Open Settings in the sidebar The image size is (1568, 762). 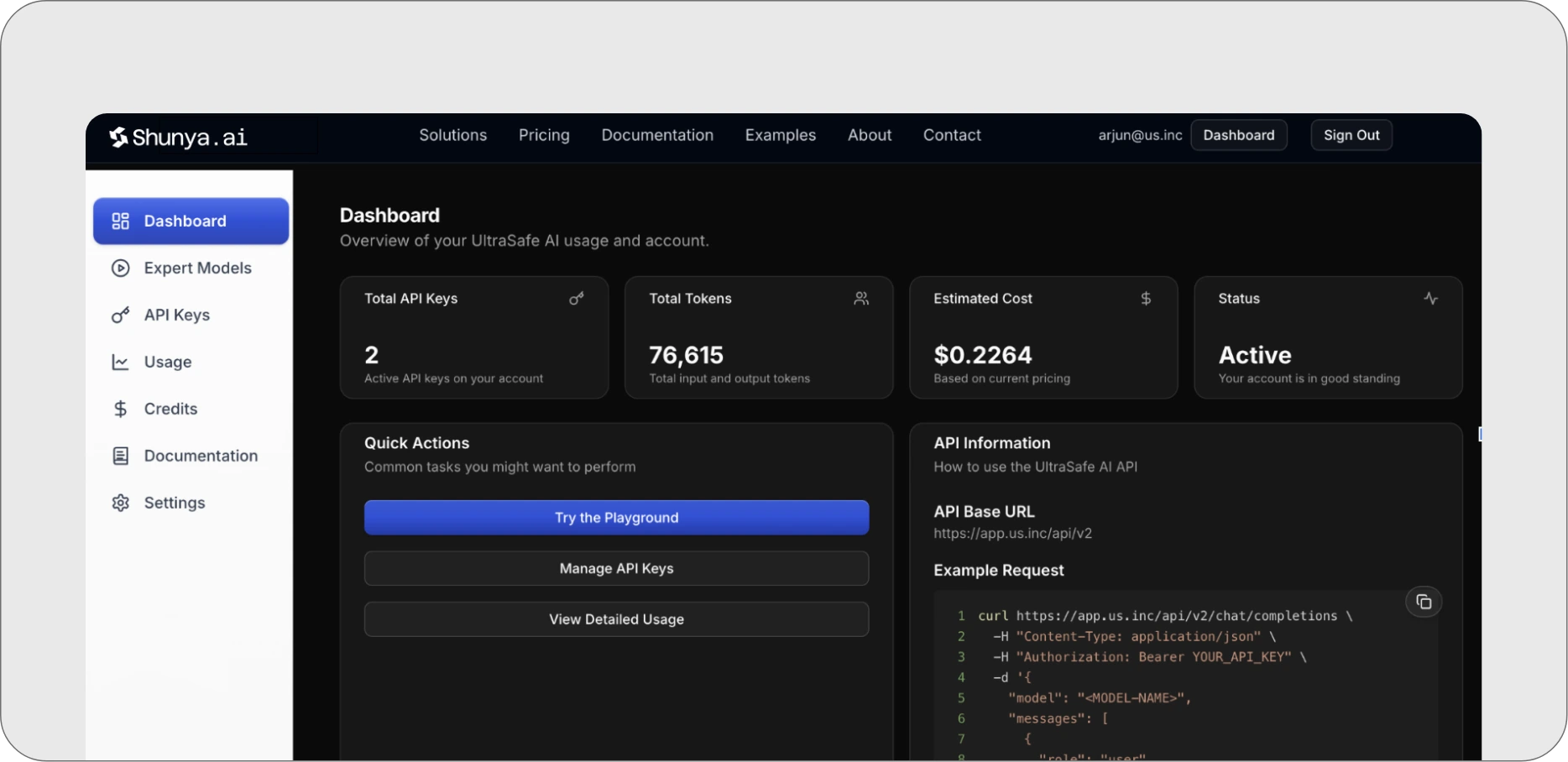191,503
